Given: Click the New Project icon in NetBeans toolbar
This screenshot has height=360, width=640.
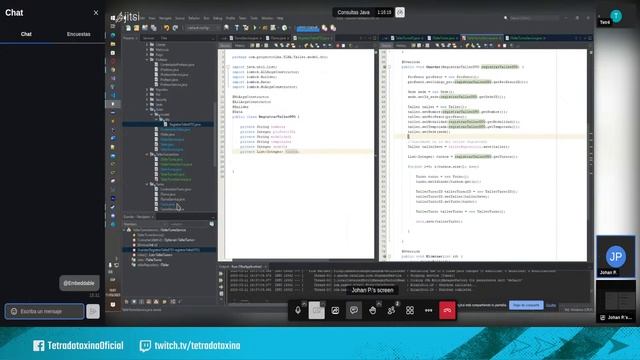Looking at the screenshot, I should (136, 28).
